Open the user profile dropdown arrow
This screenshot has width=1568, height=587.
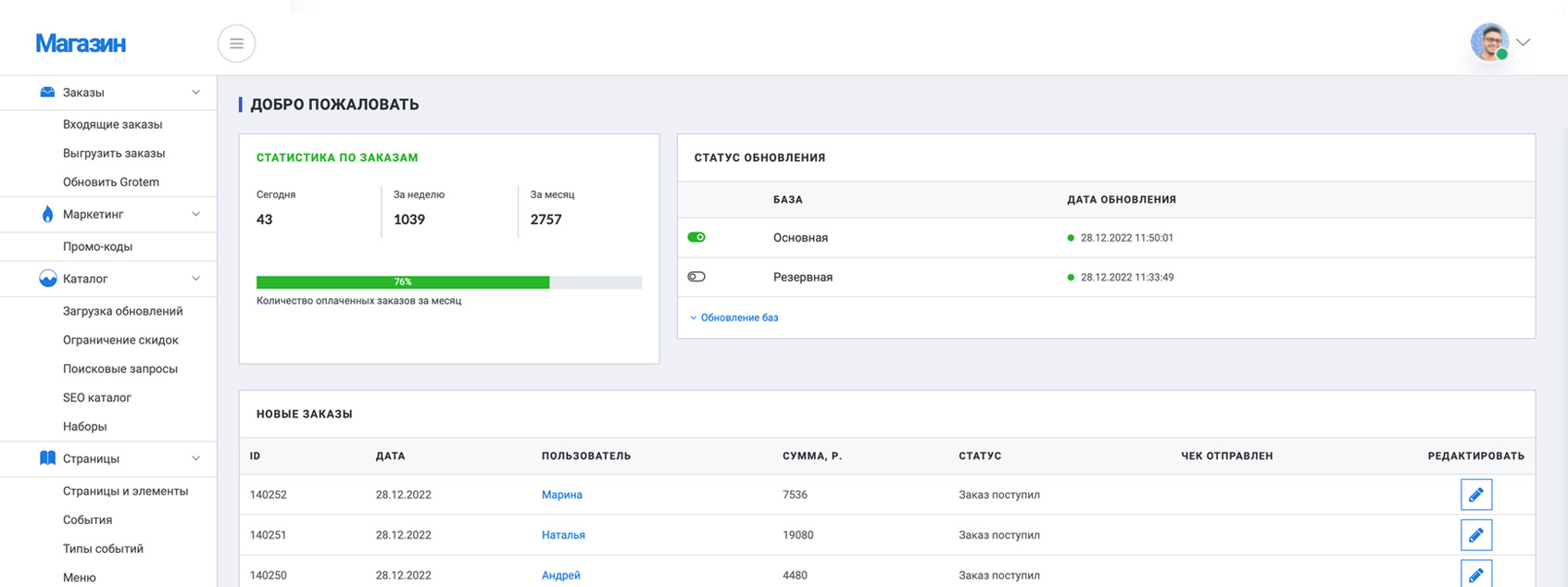point(1523,43)
